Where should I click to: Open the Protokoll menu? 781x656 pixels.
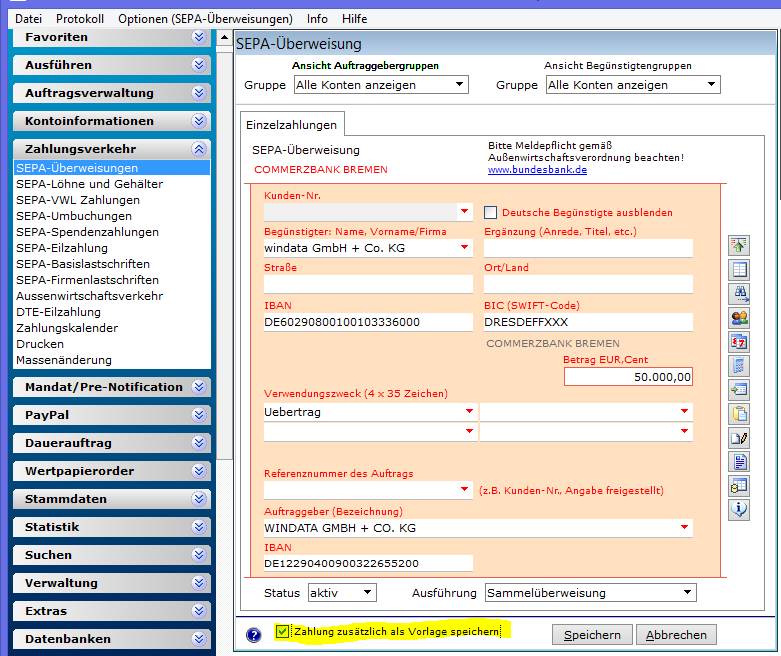[80, 19]
